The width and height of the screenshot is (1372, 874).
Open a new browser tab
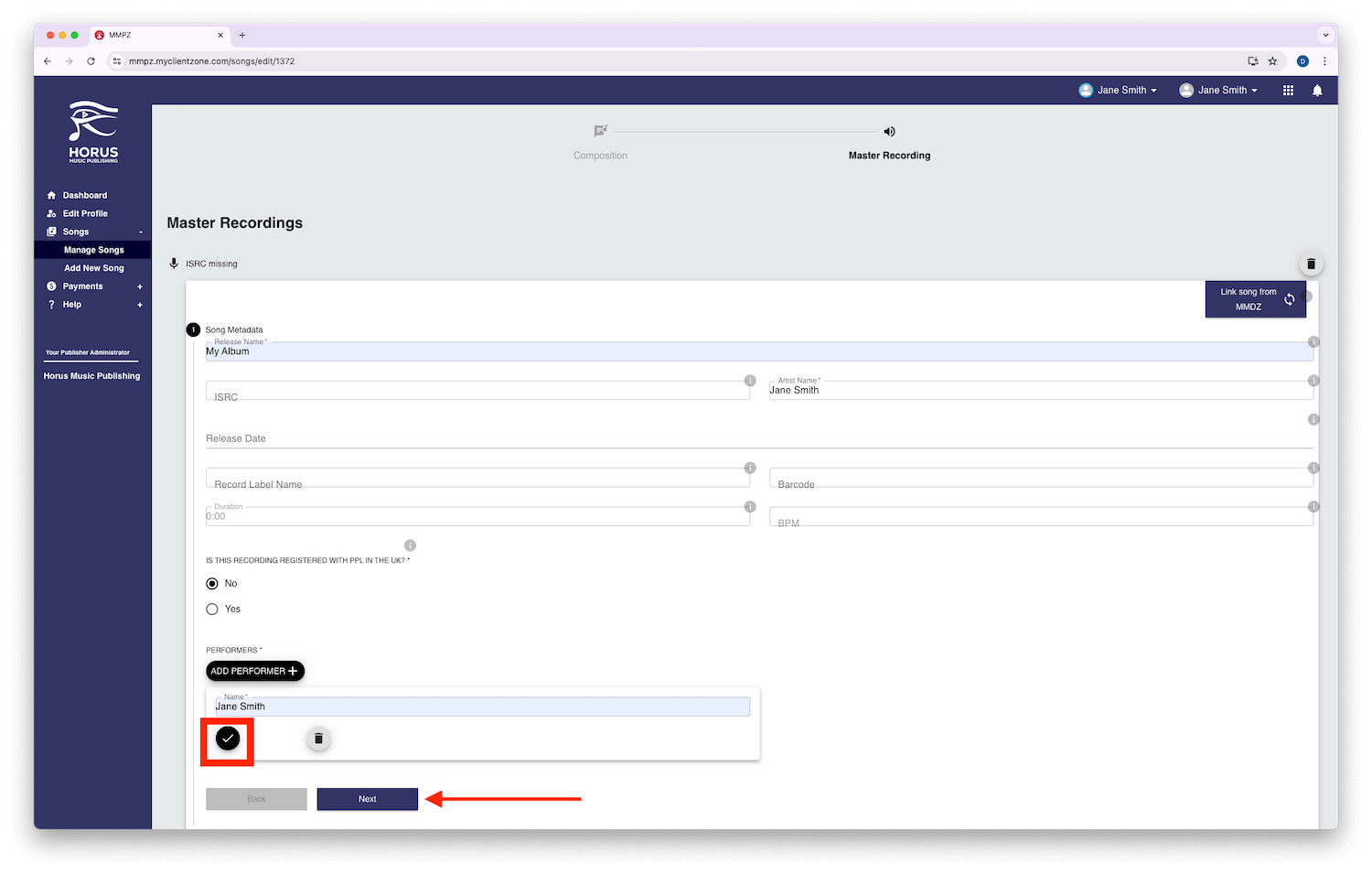242,35
